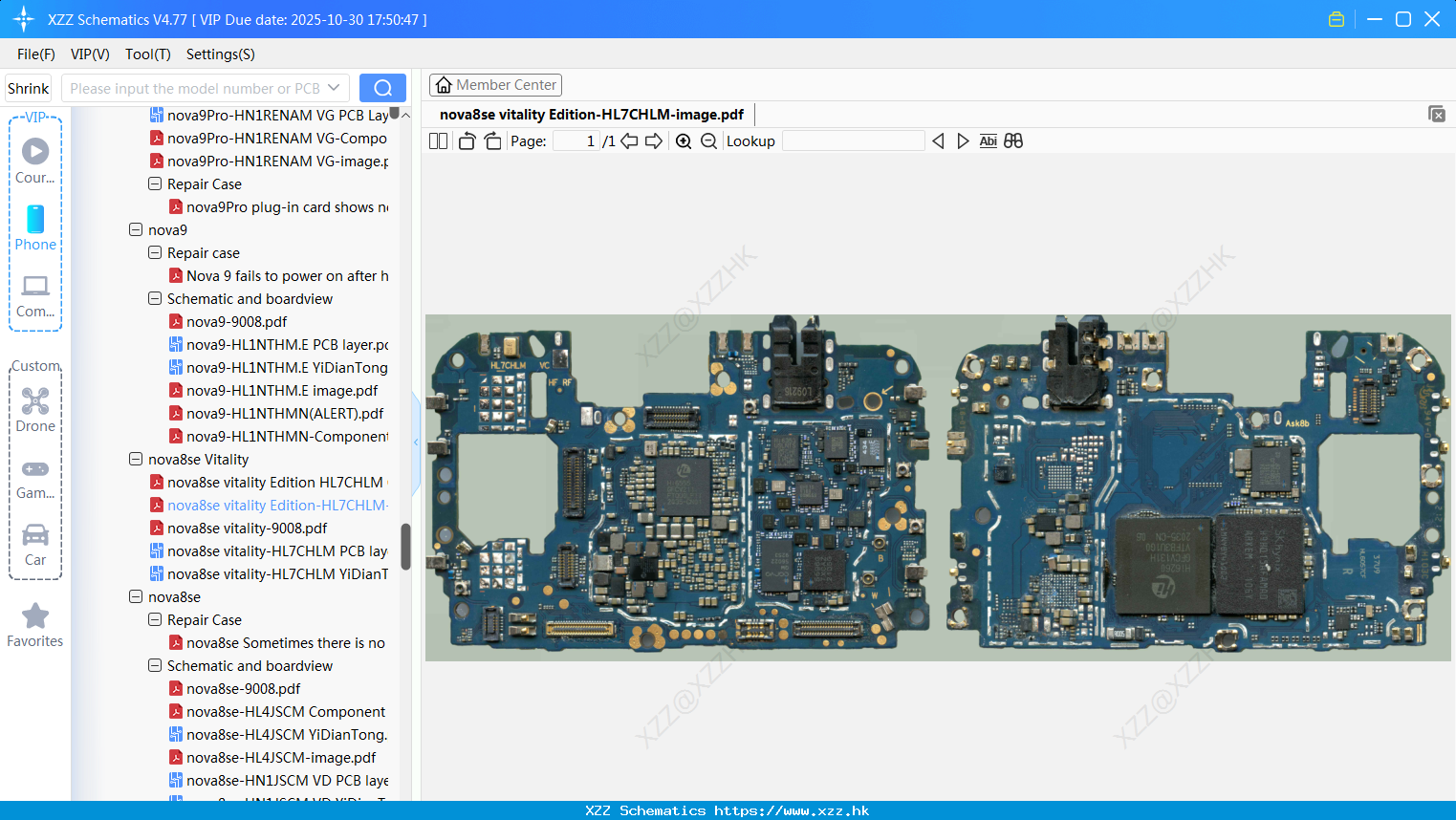
Task: Click the Lookup text field
Action: [853, 141]
